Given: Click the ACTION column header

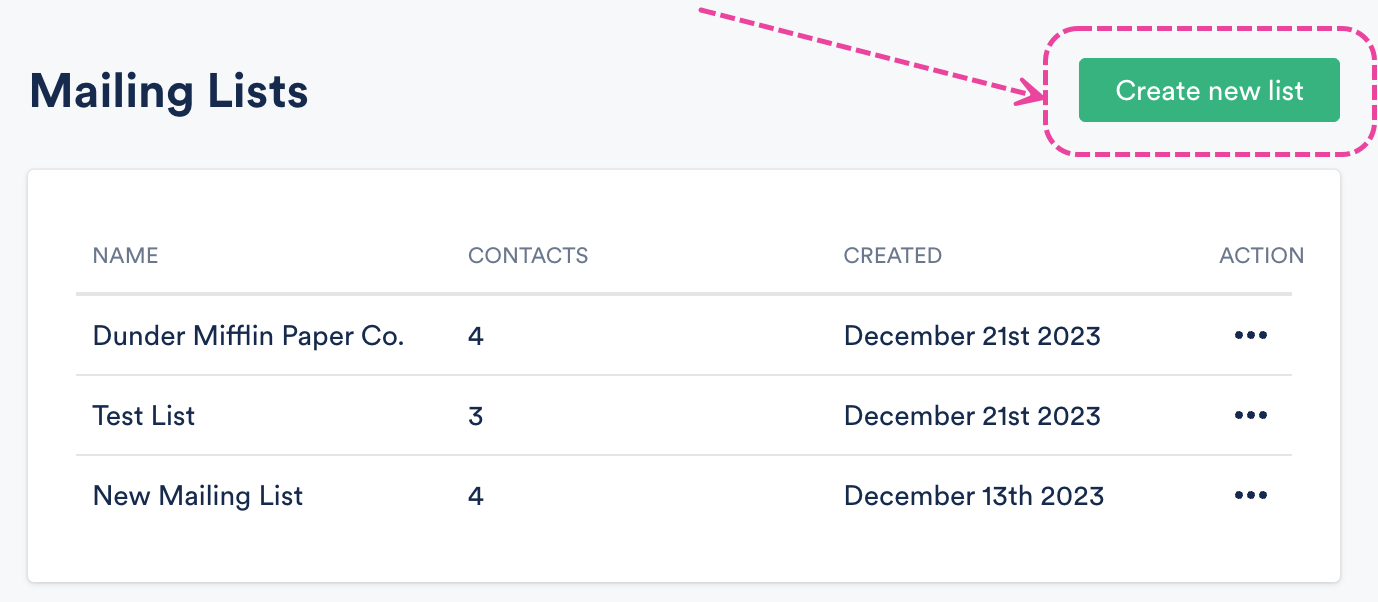Looking at the screenshot, I should point(1261,256).
